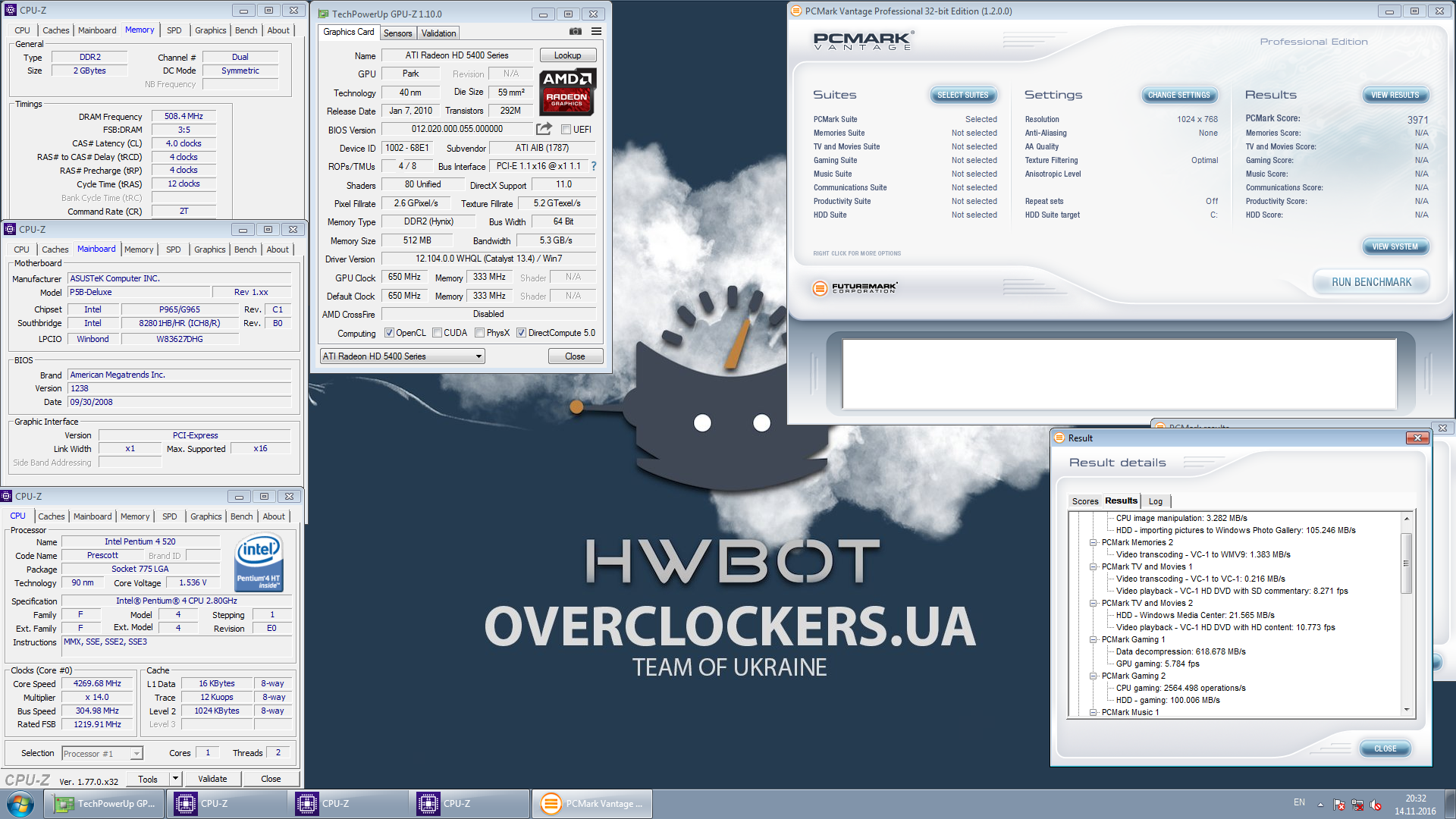Screen dimensions: 1456x819
Task: Click the Intel Pentium 4 HT logo in CPU-Z
Action: 259,562
